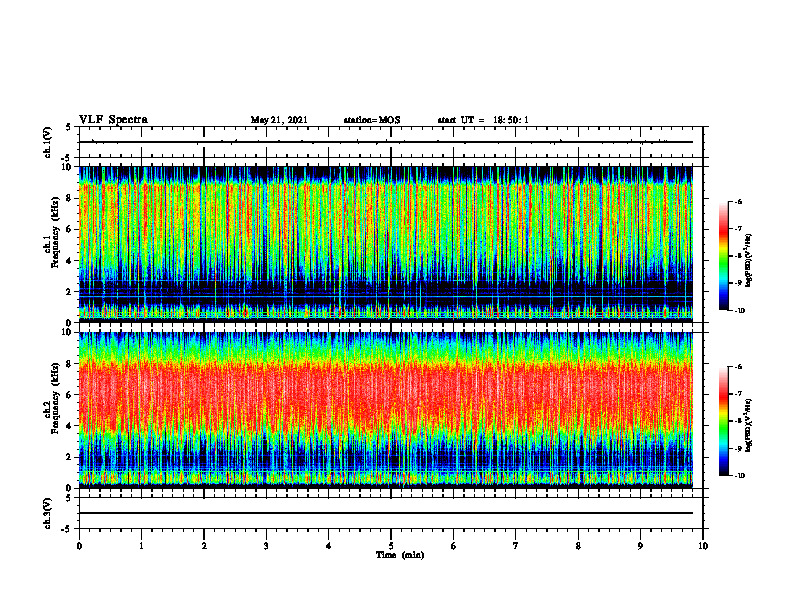
Task: Click the ch.2 spectrogram color scale bar
Action: point(723,421)
